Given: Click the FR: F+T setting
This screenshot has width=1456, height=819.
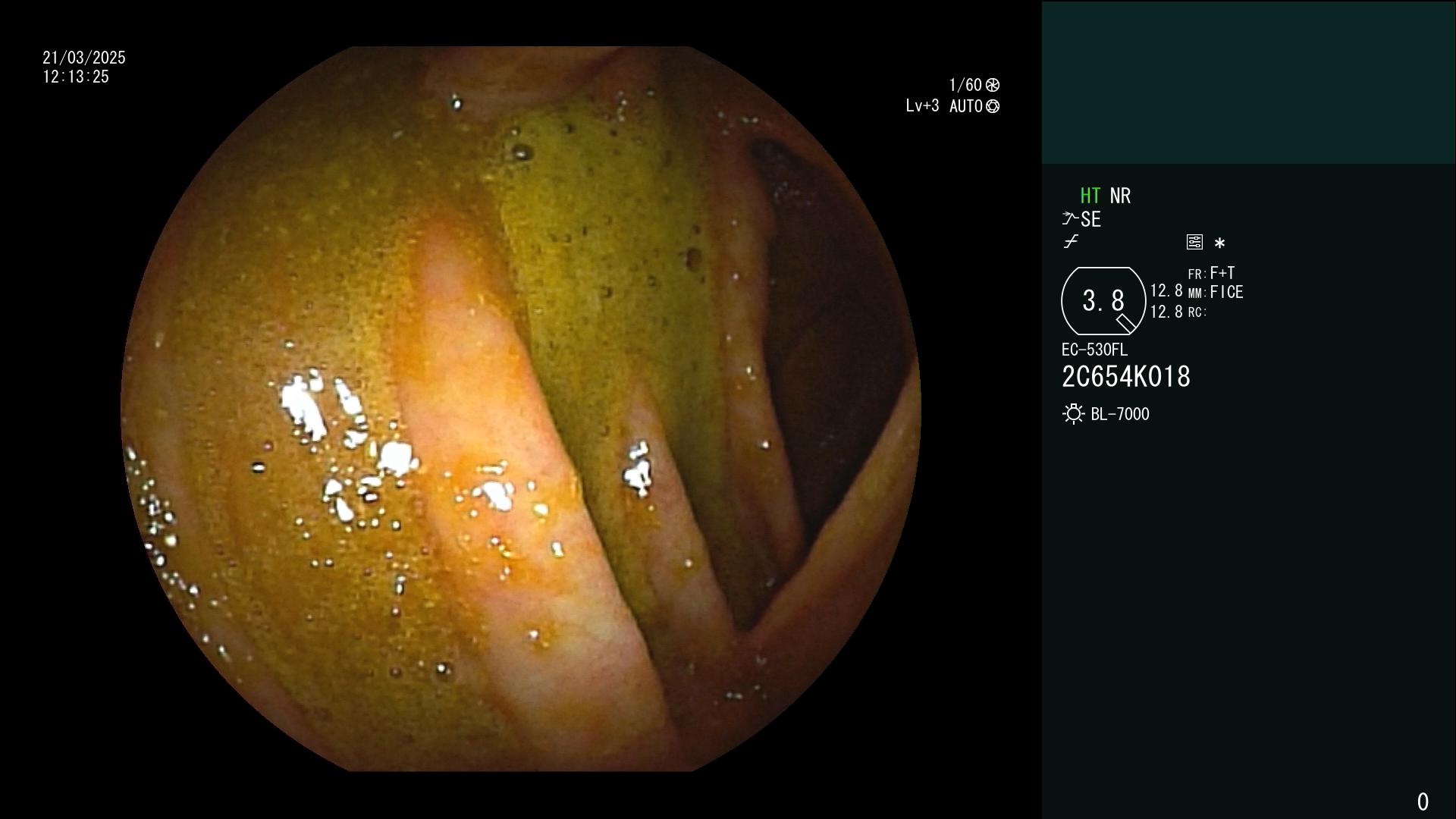Looking at the screenshot, I should click(1211, 273).
